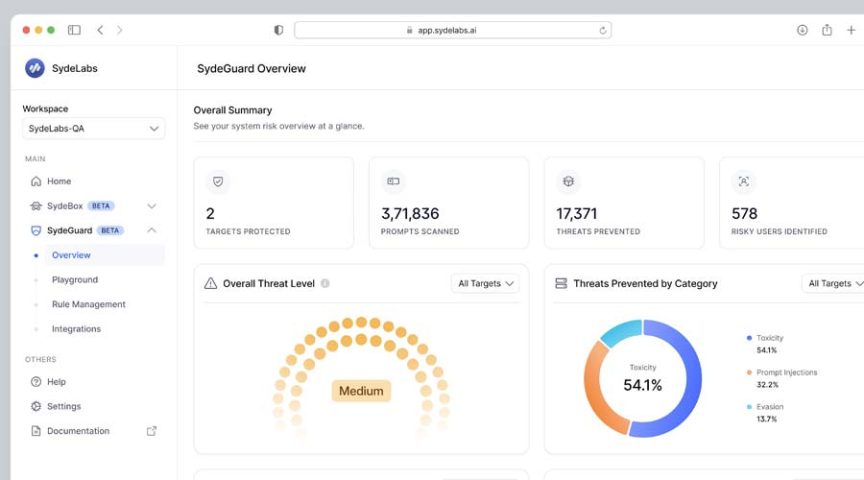The width and height of the screenshot is (864, 480).
Task: Open the Help link in the sidebar
Action: [56, 381]
